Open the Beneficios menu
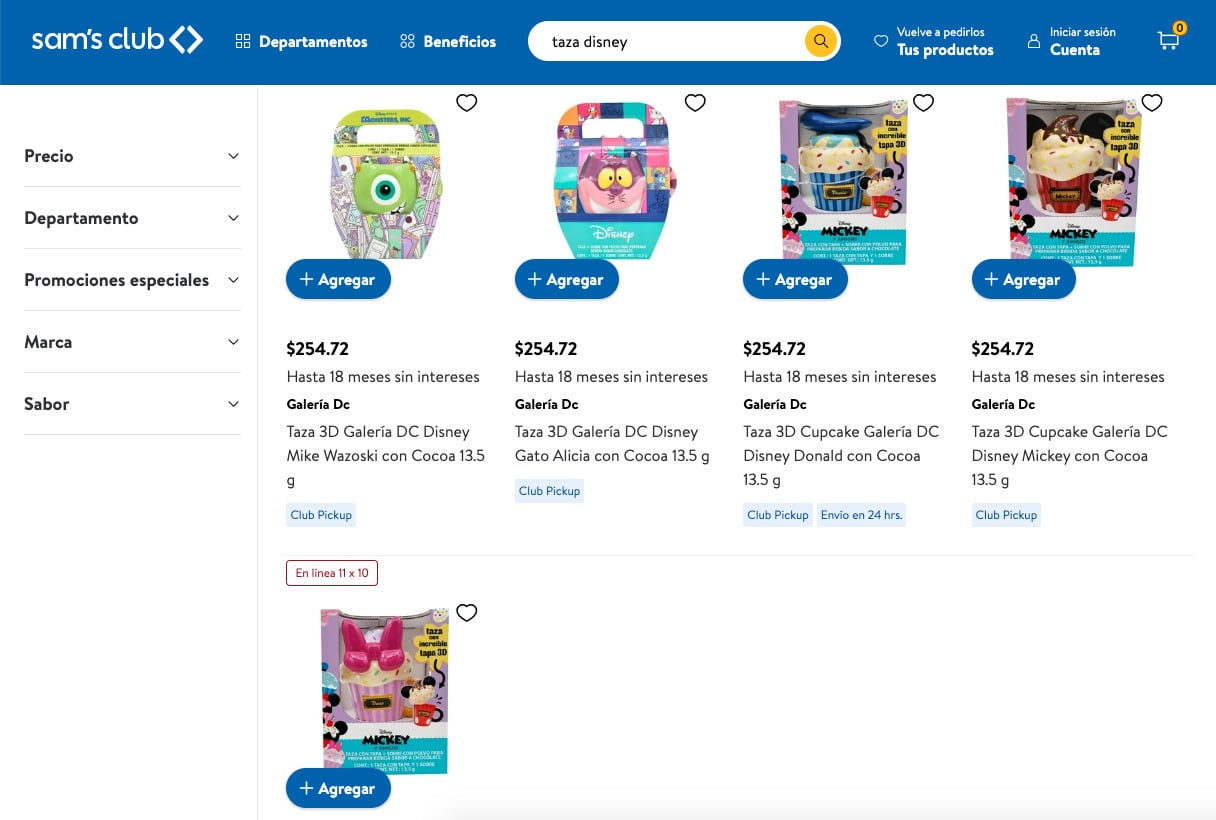 (x=449, y=41)
